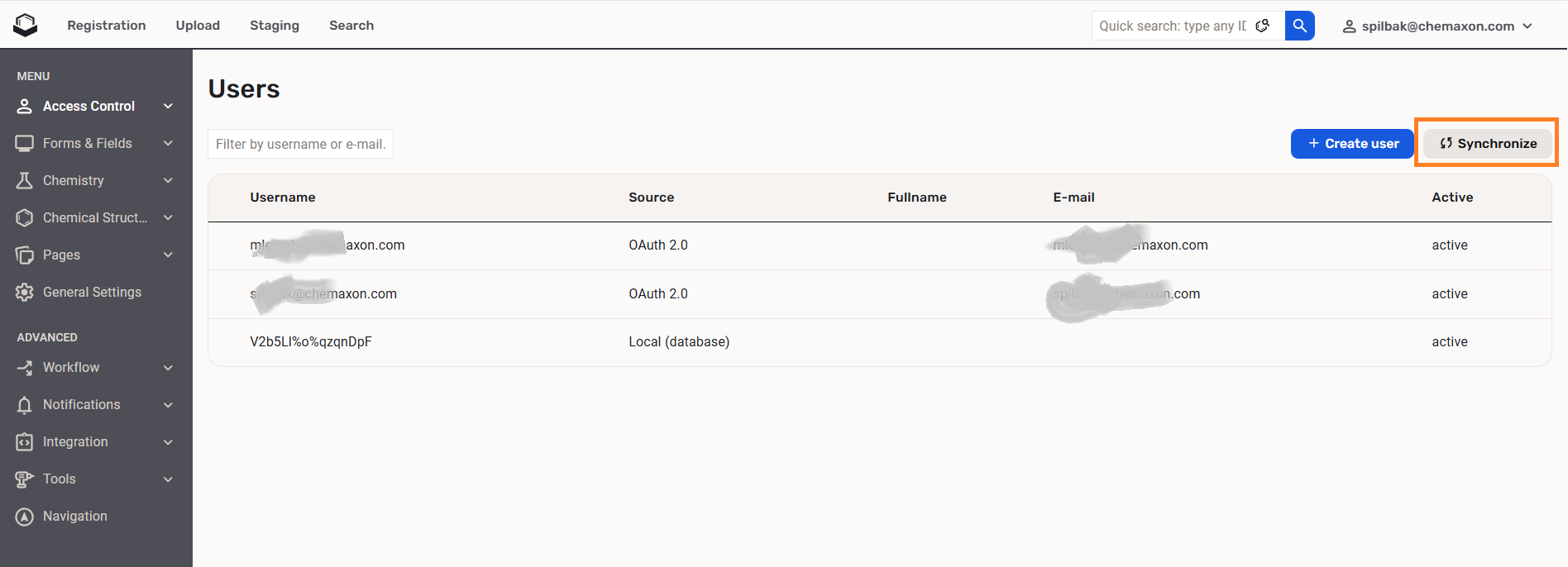Focus the filter by username field
Screen dimensions: 1568x567
[x=300, y=144]
